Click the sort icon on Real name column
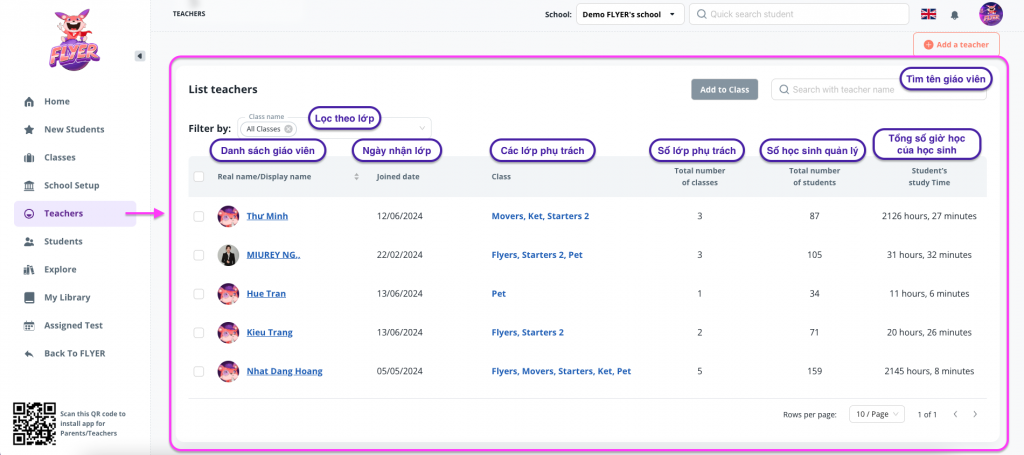 pyautogui.click(x=357, y=177)
